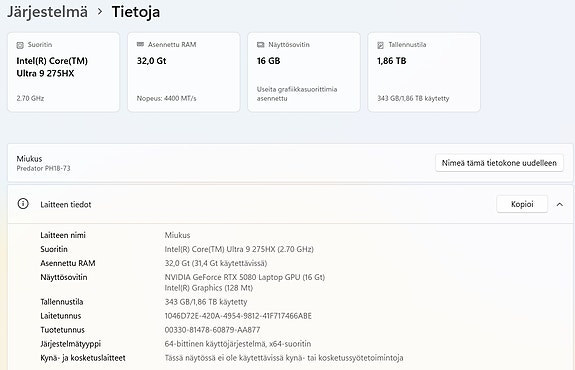The image size is (575, 370).
Task: Click Tuotetunnus value 00330-81478-60879-AA877
Action: 212,330
